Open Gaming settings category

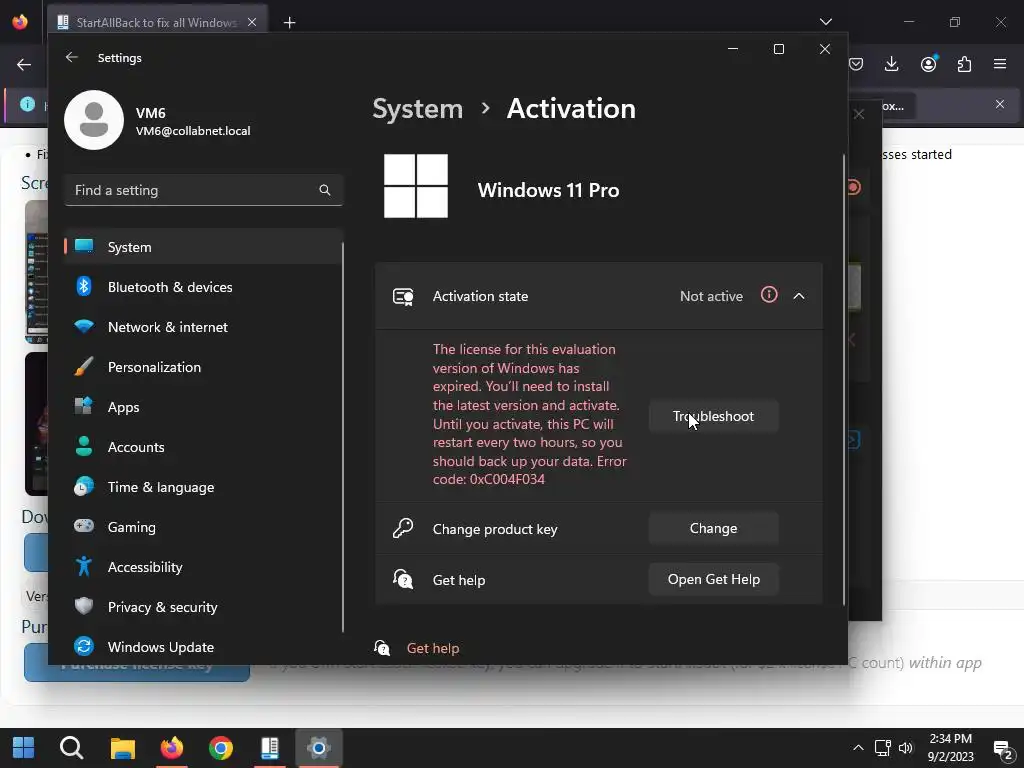203,527
